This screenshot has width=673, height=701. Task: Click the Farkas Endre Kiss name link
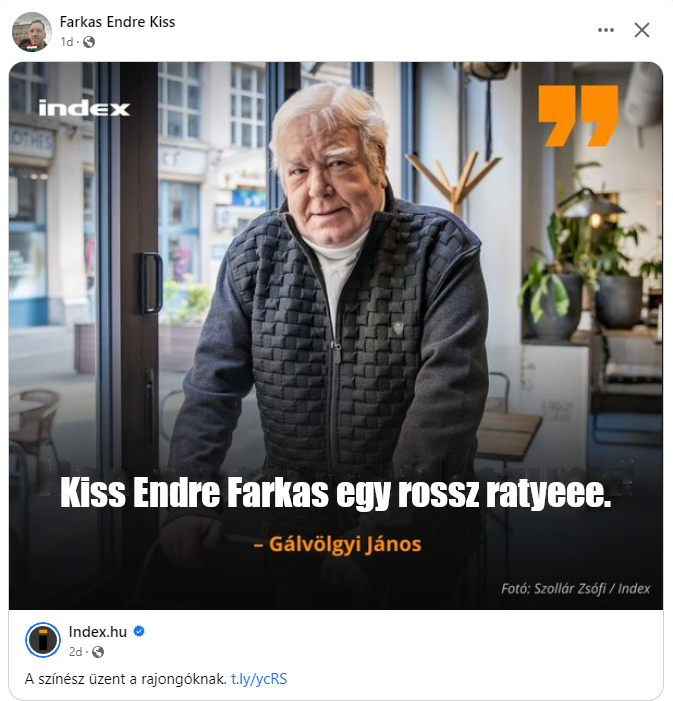pos(117,22)
